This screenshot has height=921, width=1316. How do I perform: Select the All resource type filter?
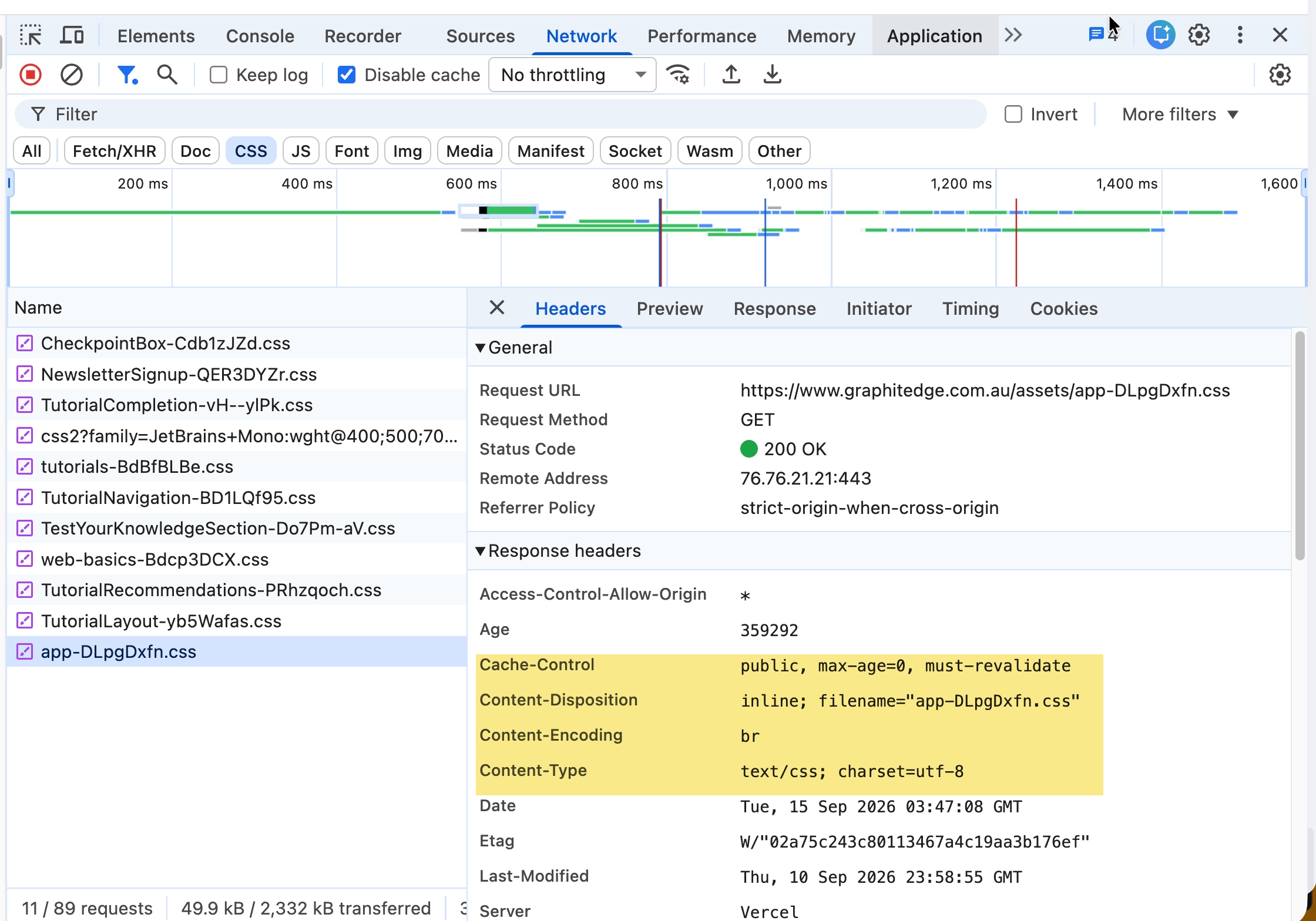pyautogui.click(x=32, y=151)
